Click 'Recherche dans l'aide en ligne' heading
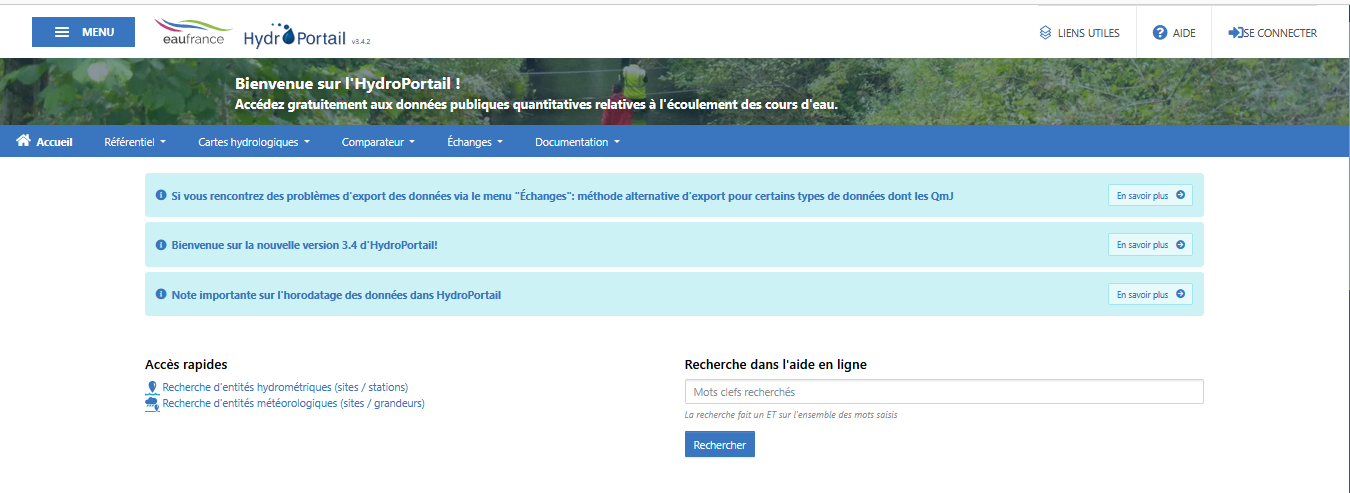This screenshot has height=493, width=1350. pyautogui.click(x=776, y=365)
